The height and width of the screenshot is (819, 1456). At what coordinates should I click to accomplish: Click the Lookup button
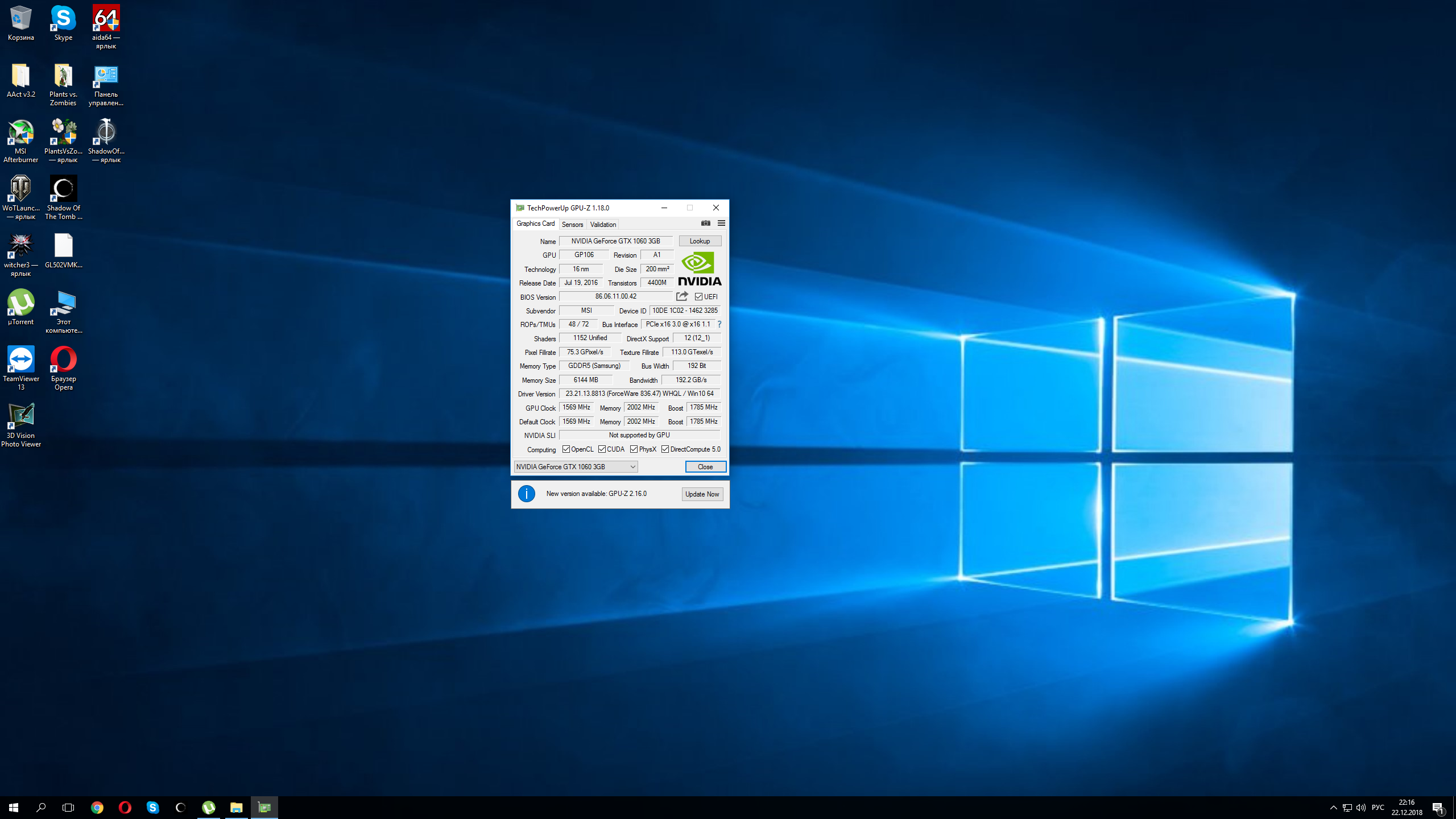coord(700,241)
